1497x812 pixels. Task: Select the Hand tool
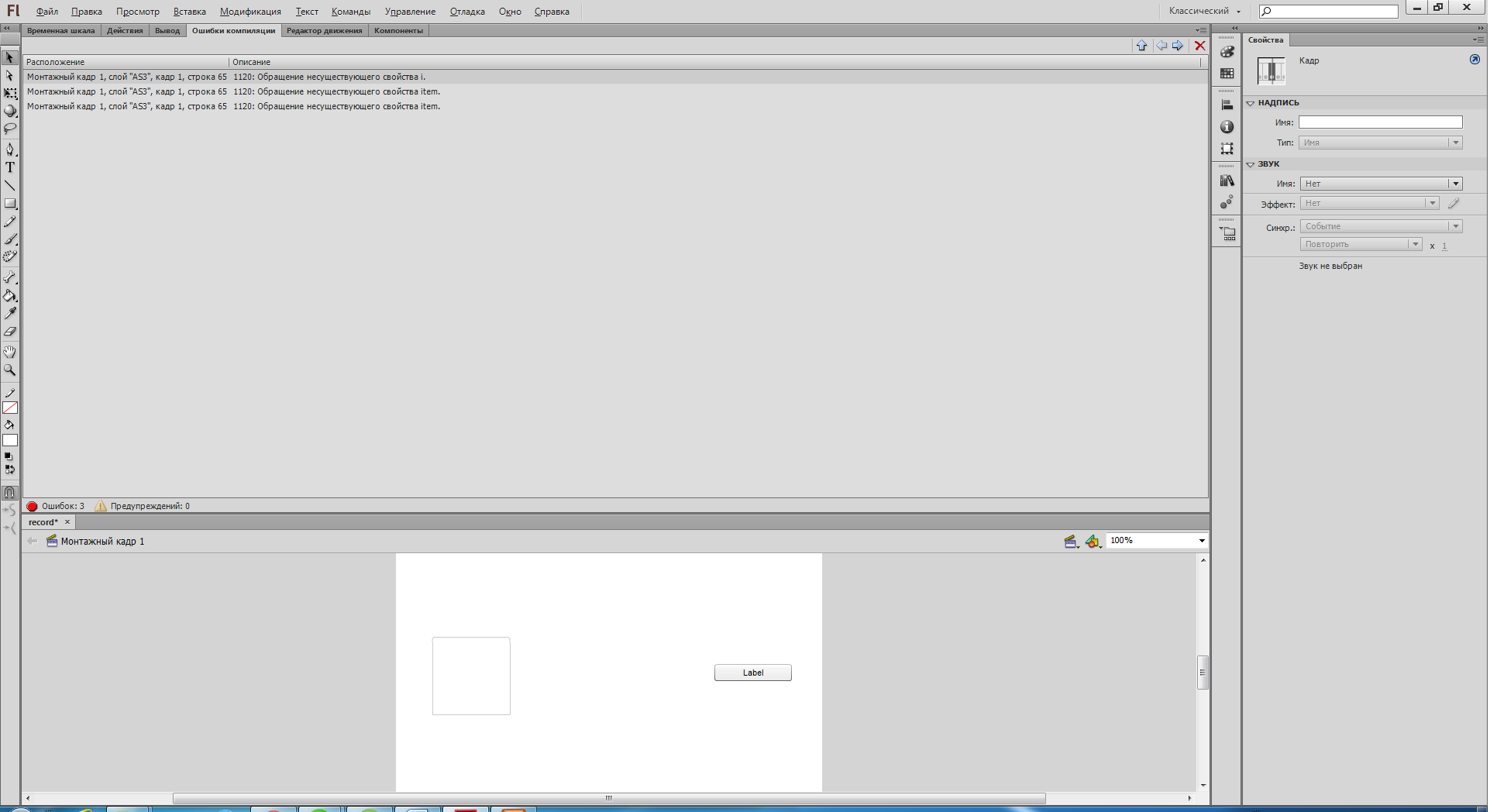click(x=10, y=352)
